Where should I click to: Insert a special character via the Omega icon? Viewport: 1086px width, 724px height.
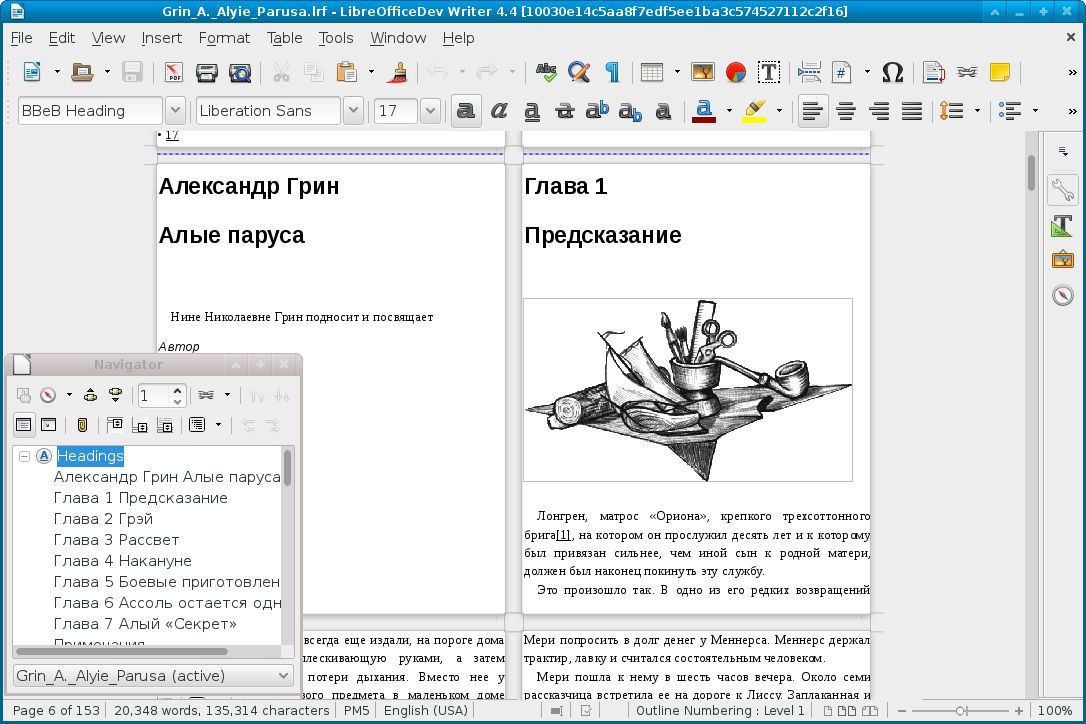(x=892, y=72)
